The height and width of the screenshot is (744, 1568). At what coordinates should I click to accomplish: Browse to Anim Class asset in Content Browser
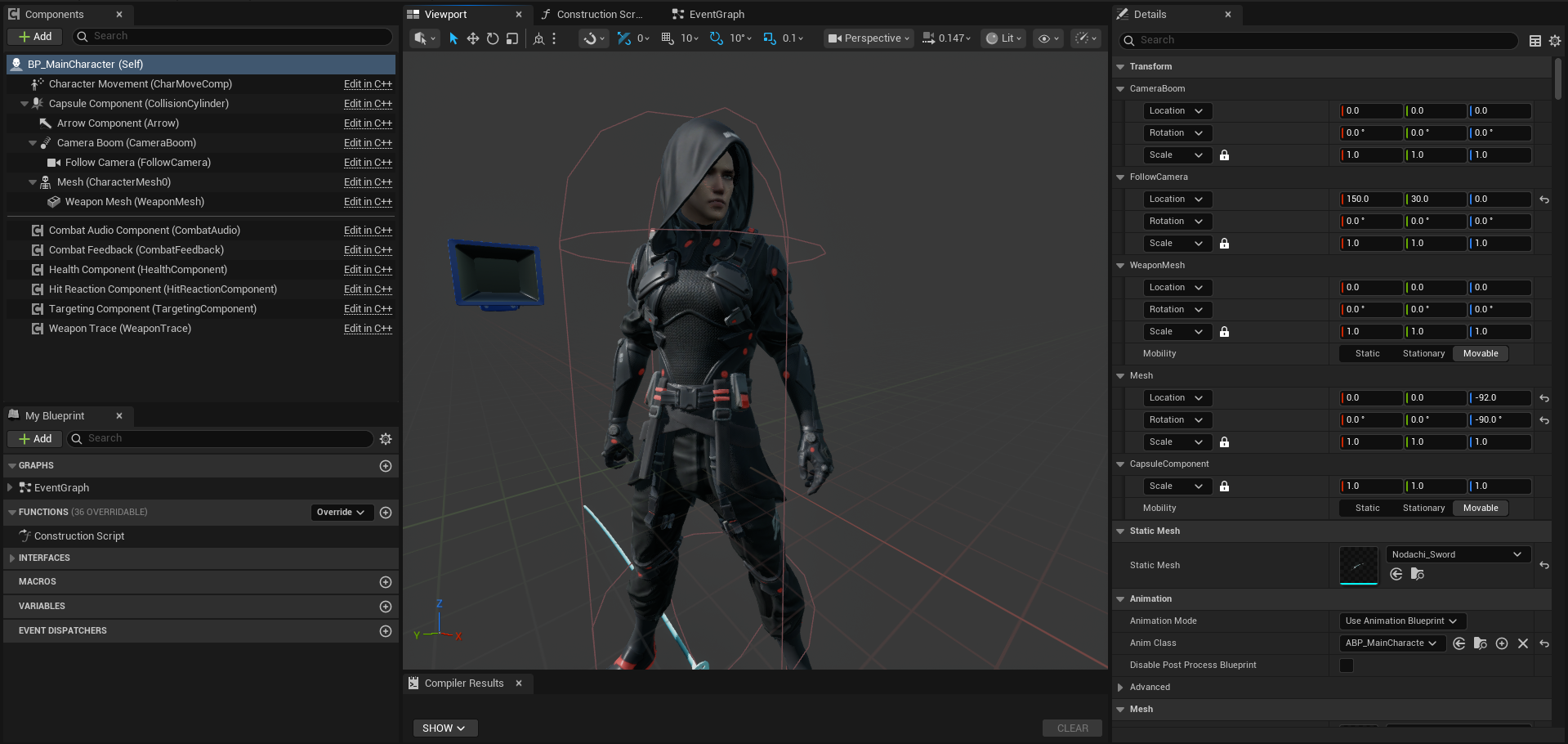click(x=1481, y=643)
